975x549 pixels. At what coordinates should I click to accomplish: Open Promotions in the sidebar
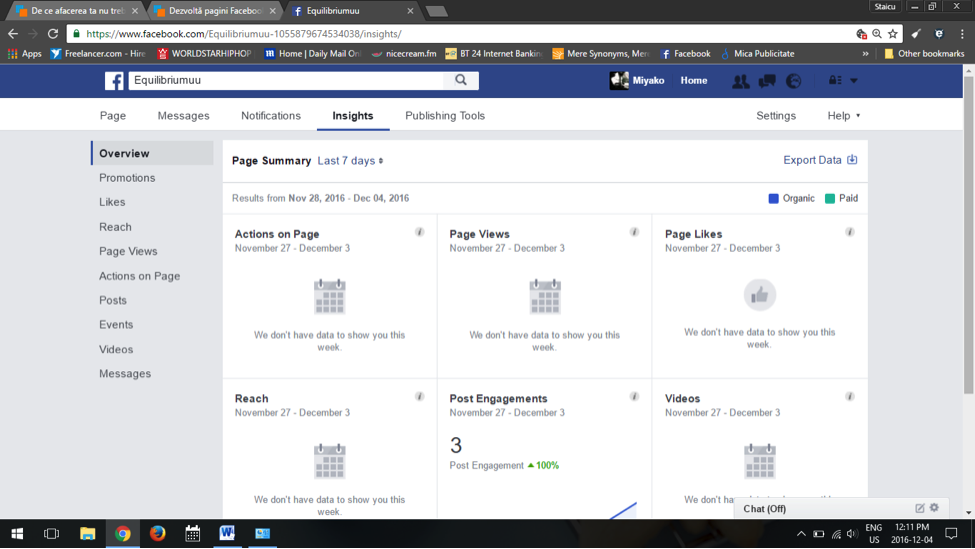pyautogui.click(x=127, y=178)
